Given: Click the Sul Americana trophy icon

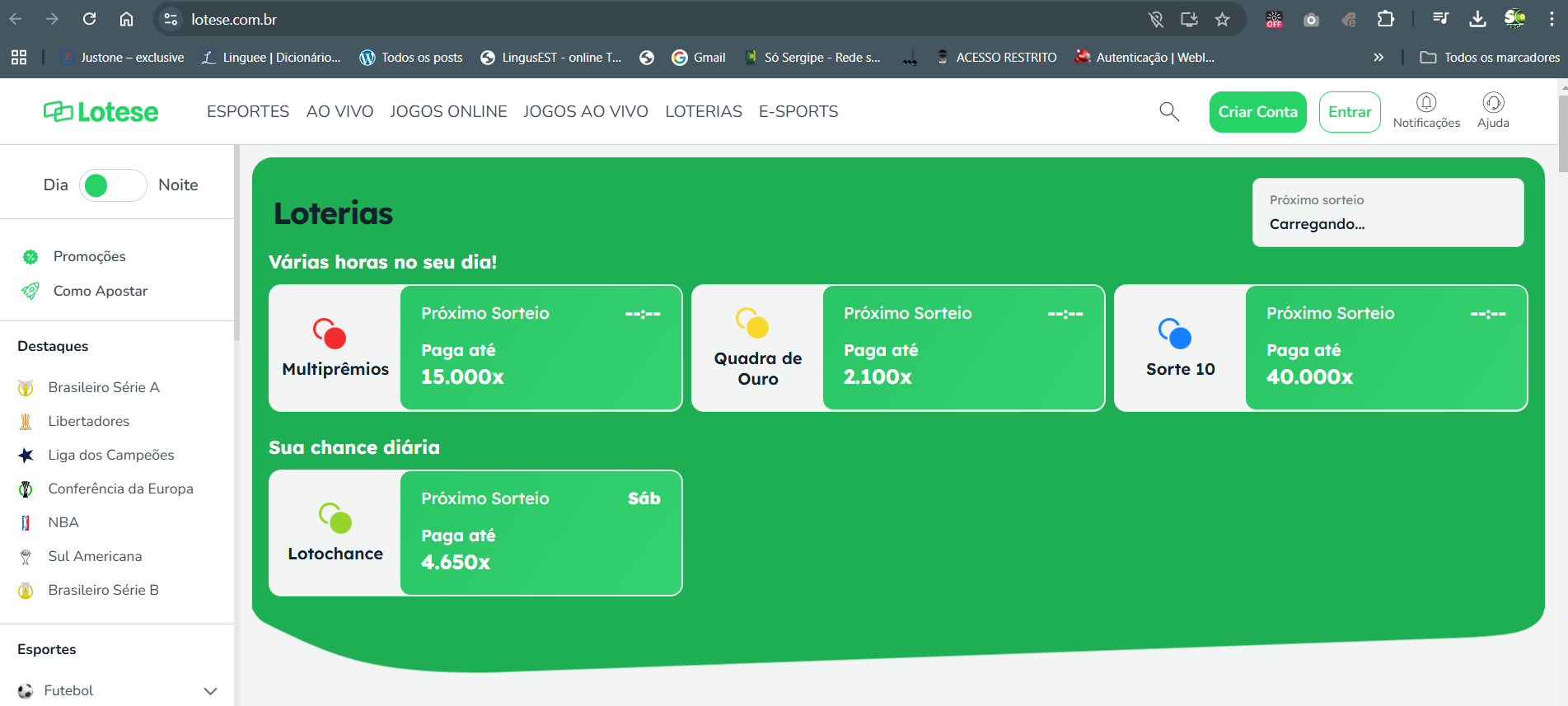Looking at the screenshot, I should pyautogui.click(x=26, y=557).
